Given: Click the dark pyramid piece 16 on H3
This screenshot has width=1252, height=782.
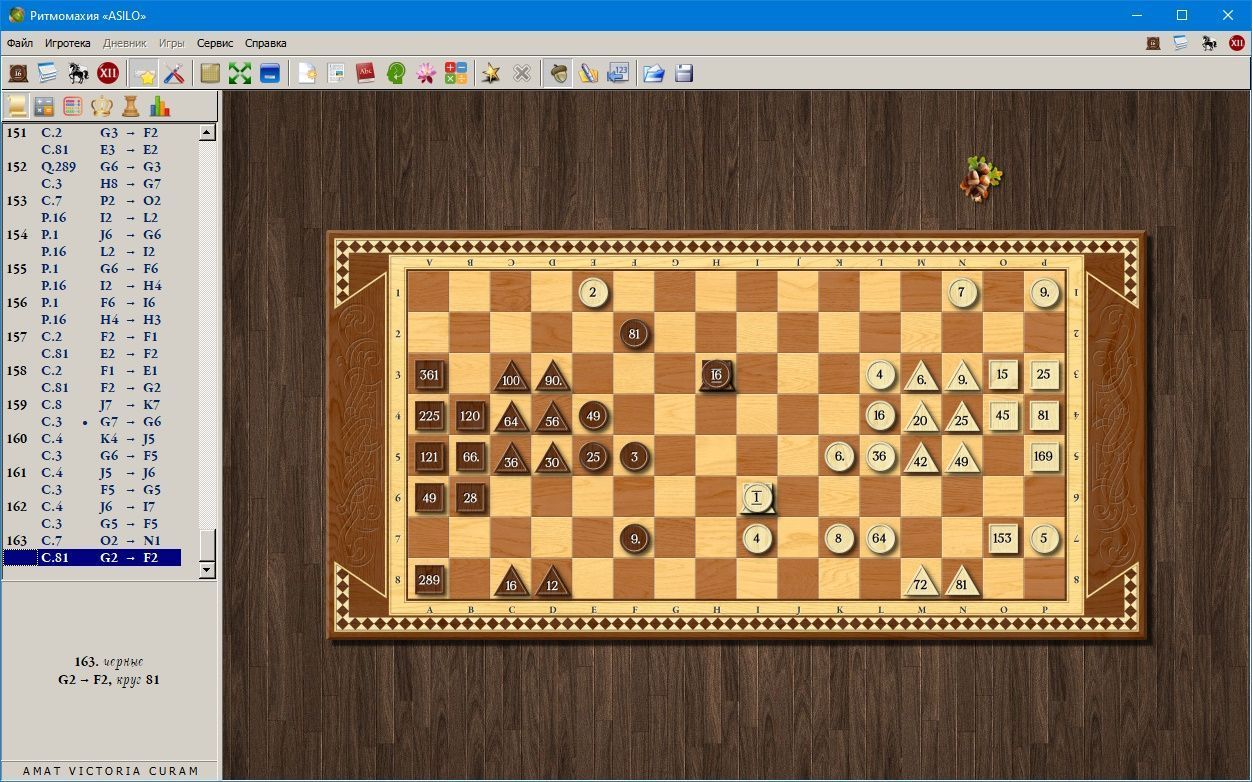Looking at the screenshot, I should point(716,375).
